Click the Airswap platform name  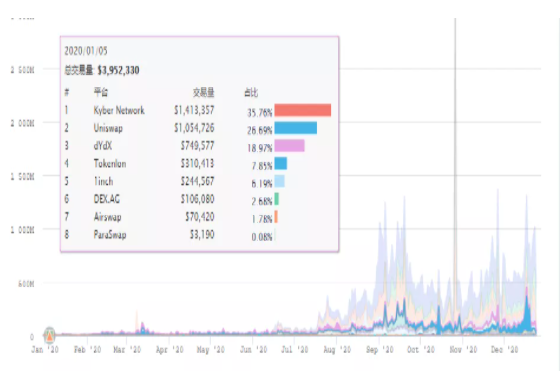[x=107, y=217]
